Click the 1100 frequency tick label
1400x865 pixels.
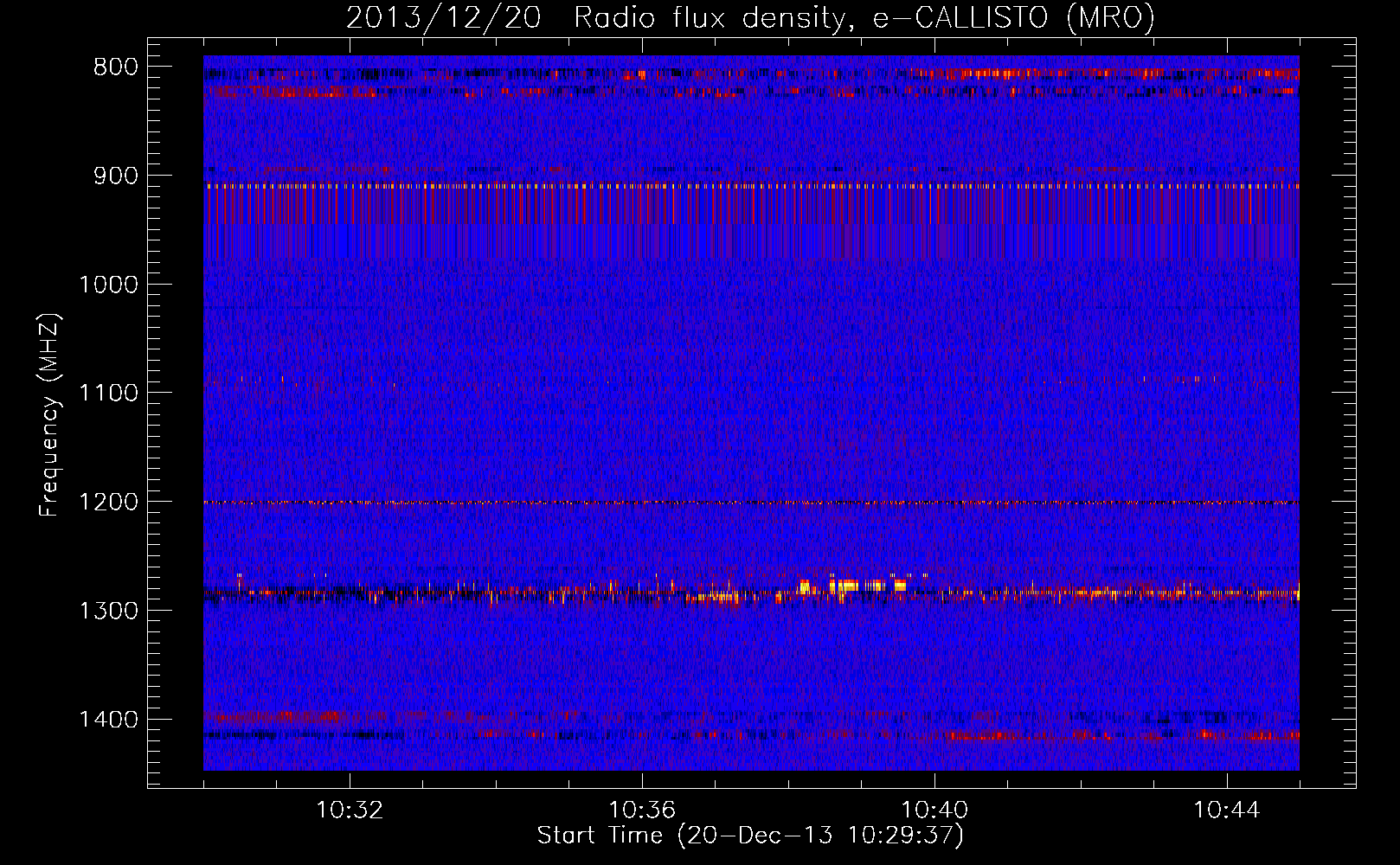tap(109, 393)
